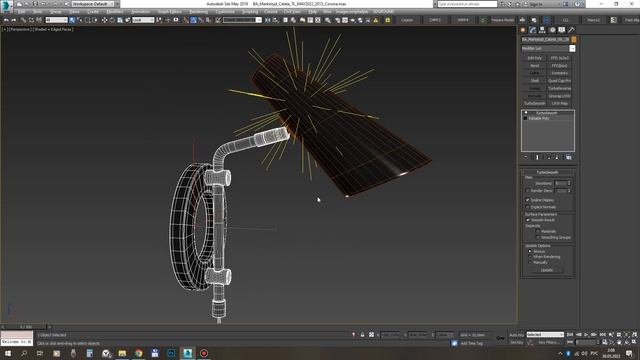Open Photoshop from the taskbar
This screenshot has width=640, height=360.
(x=171, y=353)
